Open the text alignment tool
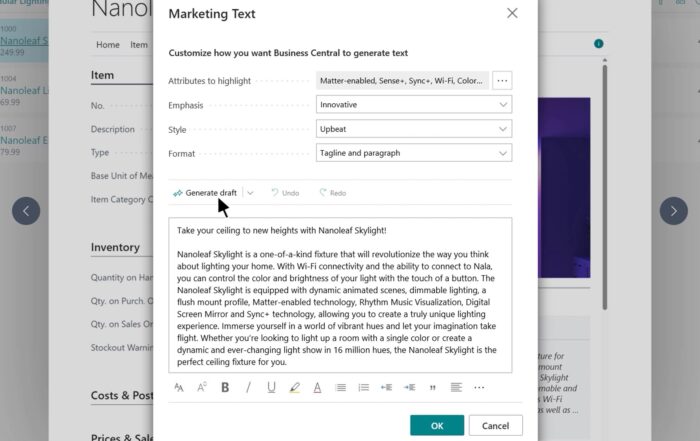 click(x=456, y=387)
